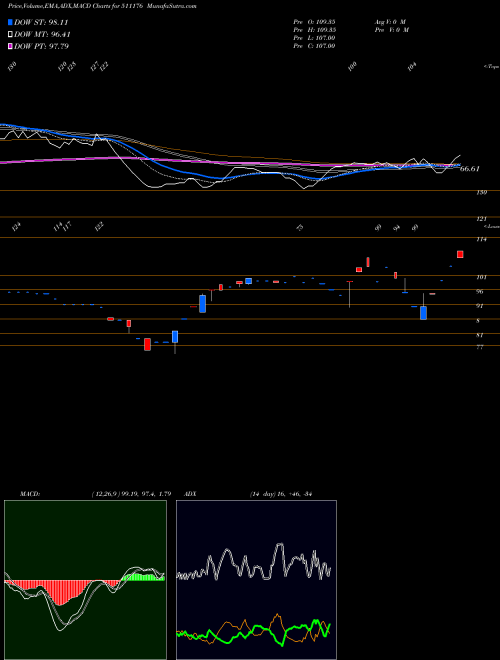This screenshot has height=660, width=500.
Task: Click the latest red candlestick at far right
Action: (460, 254)
